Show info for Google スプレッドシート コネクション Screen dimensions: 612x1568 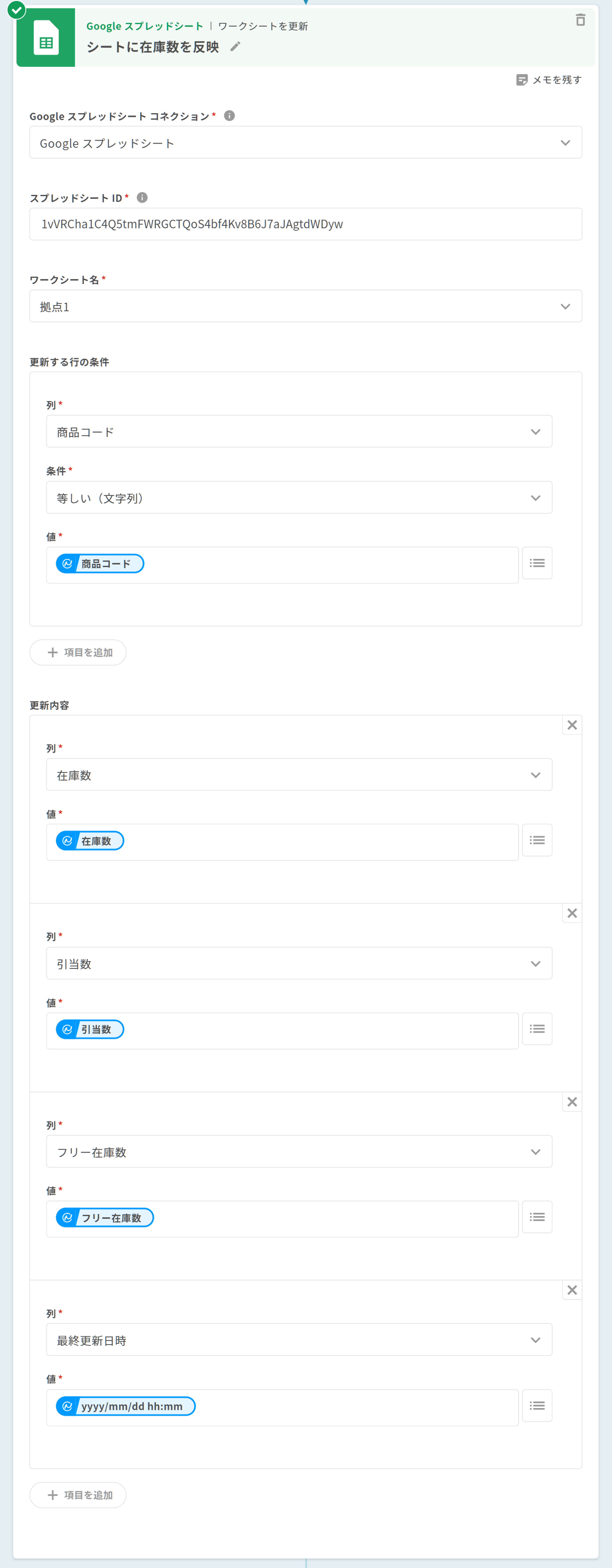coord(229,116)
